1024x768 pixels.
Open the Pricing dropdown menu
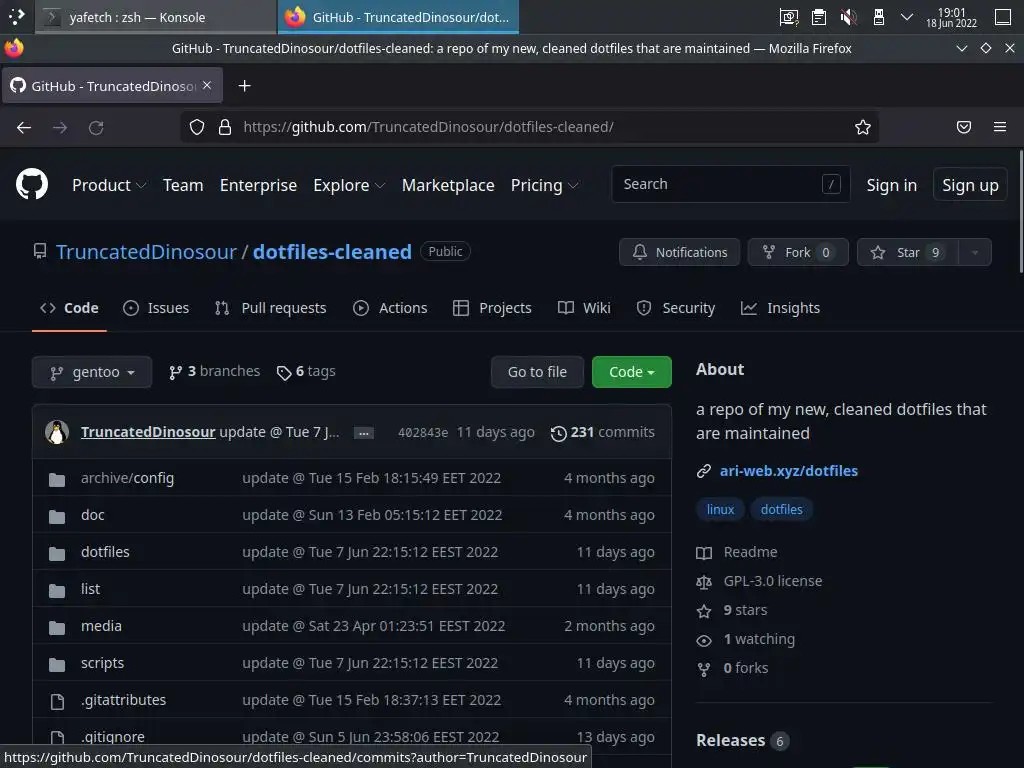point(544,185)
